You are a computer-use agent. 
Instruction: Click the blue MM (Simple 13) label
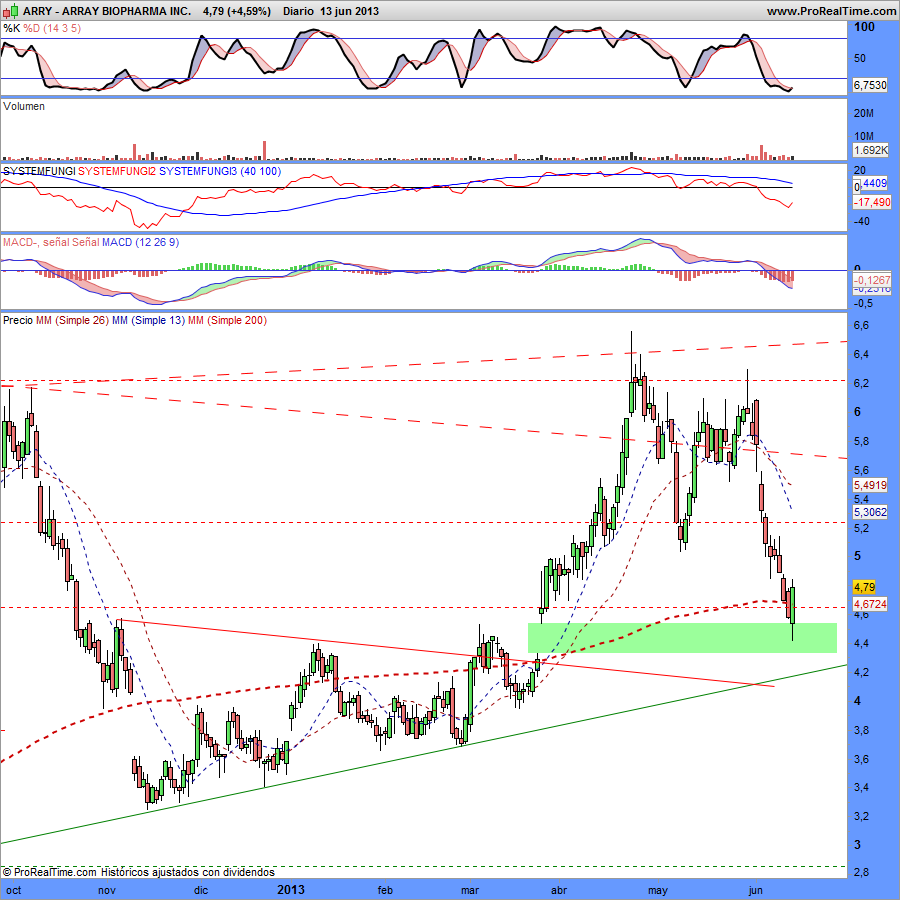(x=149, y=320)
